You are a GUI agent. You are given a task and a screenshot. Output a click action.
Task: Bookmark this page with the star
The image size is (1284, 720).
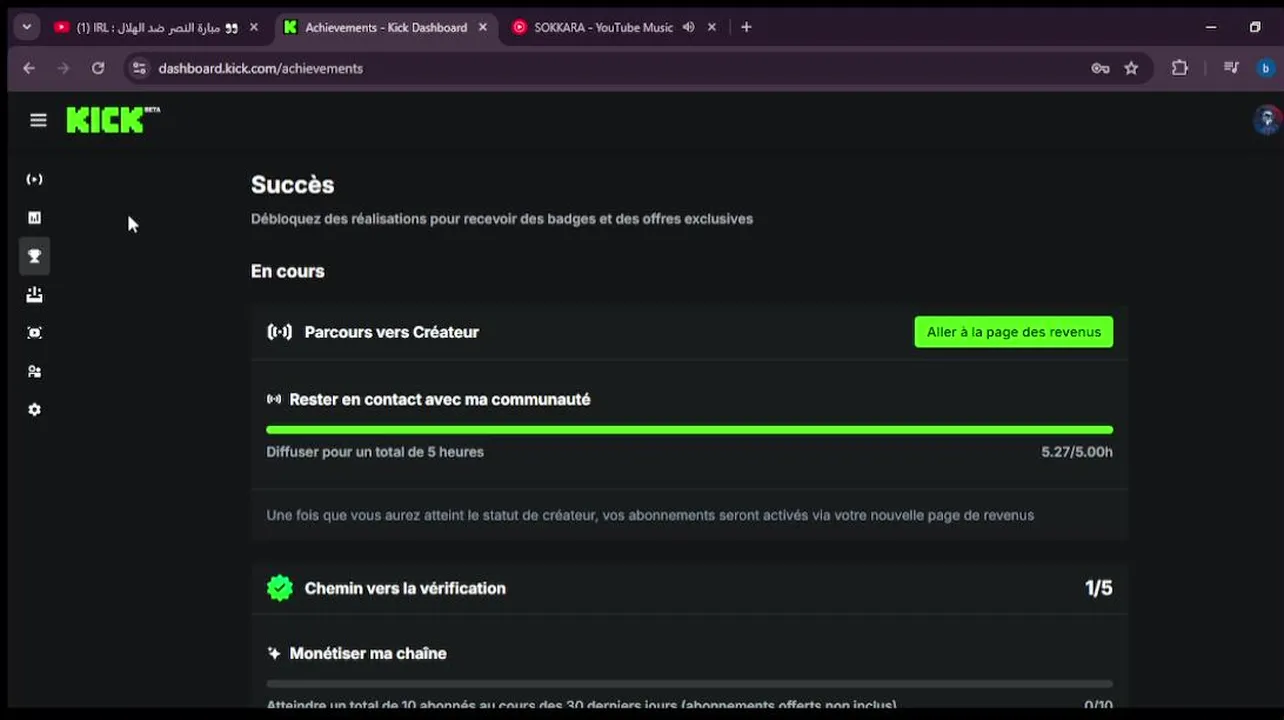coord(1131,68)
